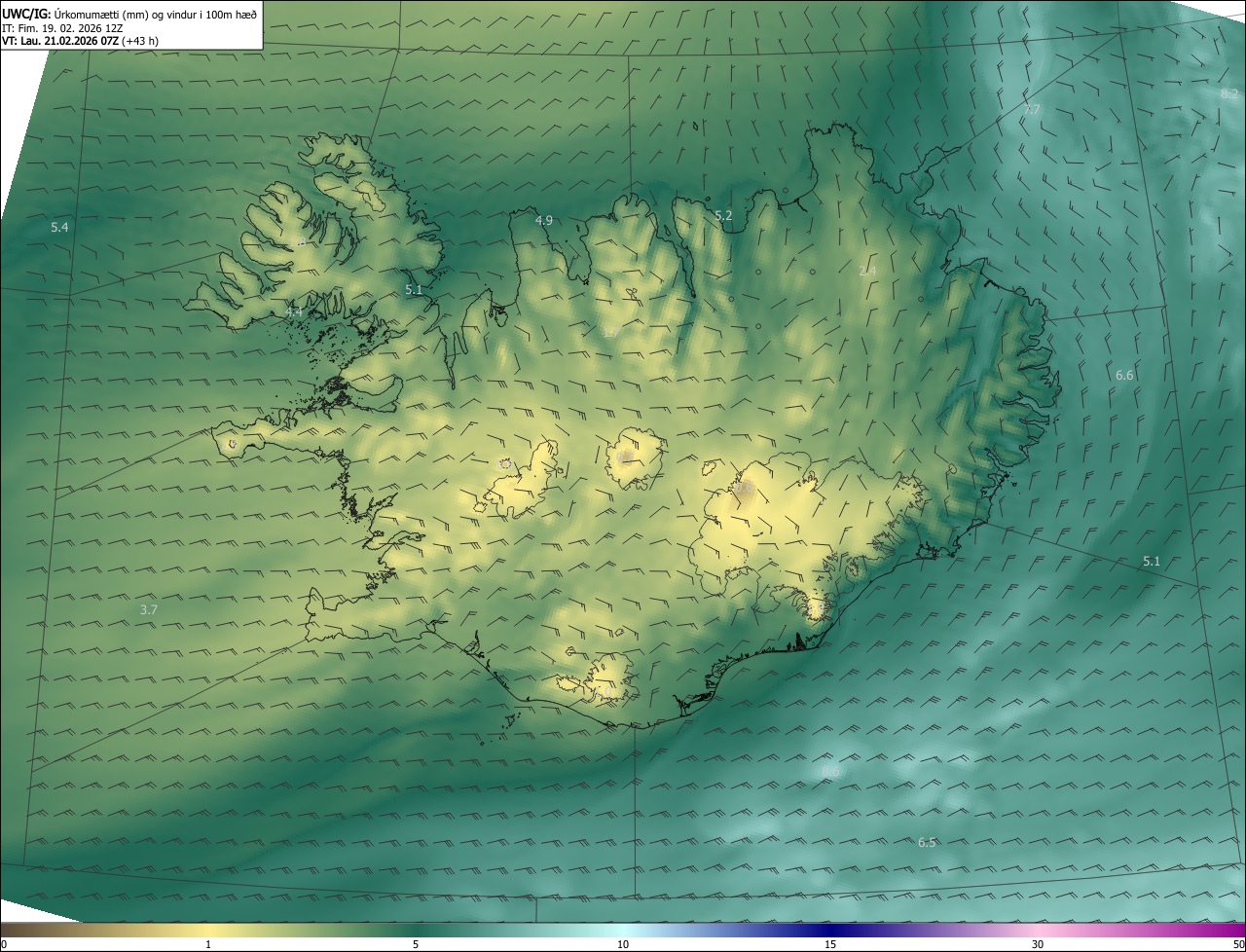Image resolution: width=1246 pixels, height=952 pixels.
Task: Click the 'UWC/IG: Úrkomumætti (mm)' title line
Action: click(129, 13)
